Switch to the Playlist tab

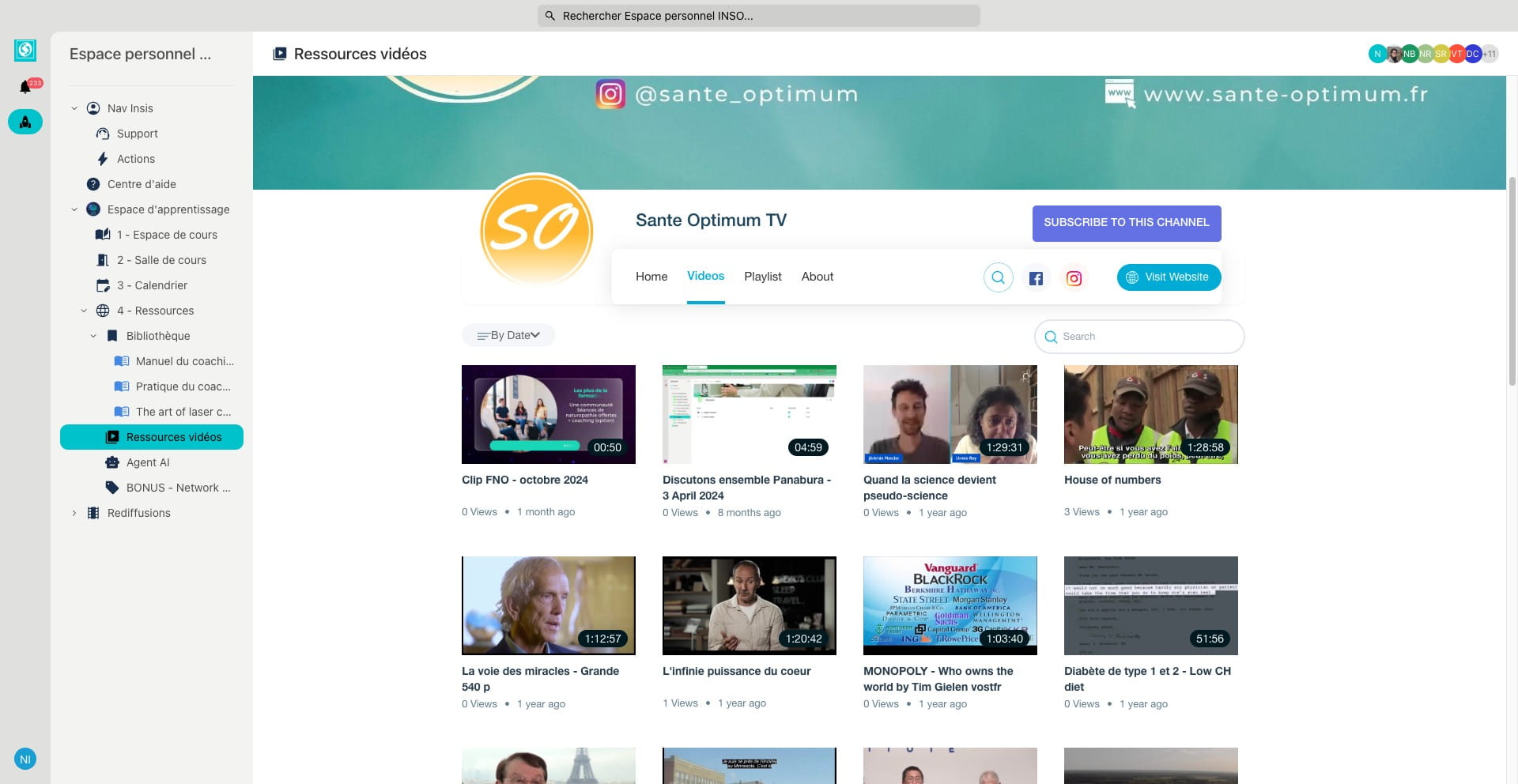pyautogui.click(x=762, y=277)
